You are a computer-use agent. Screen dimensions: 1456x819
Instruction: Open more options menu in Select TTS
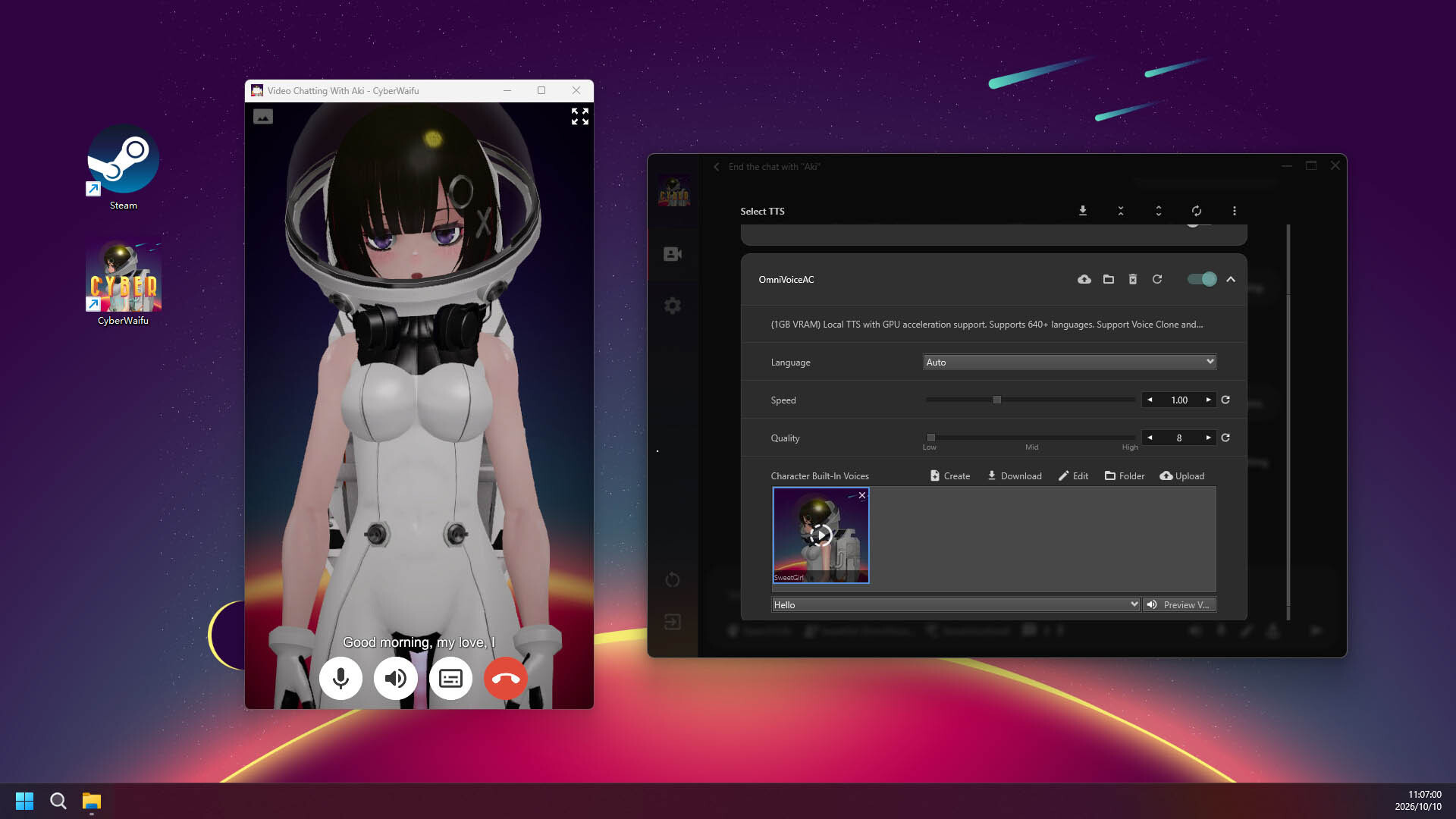[x=1235, y=211]
